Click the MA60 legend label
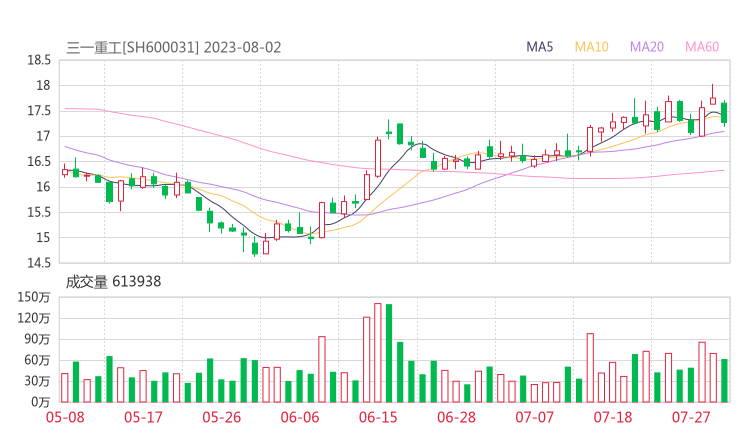This screenshot has width=740, height=440. click(x=702, y=47)
